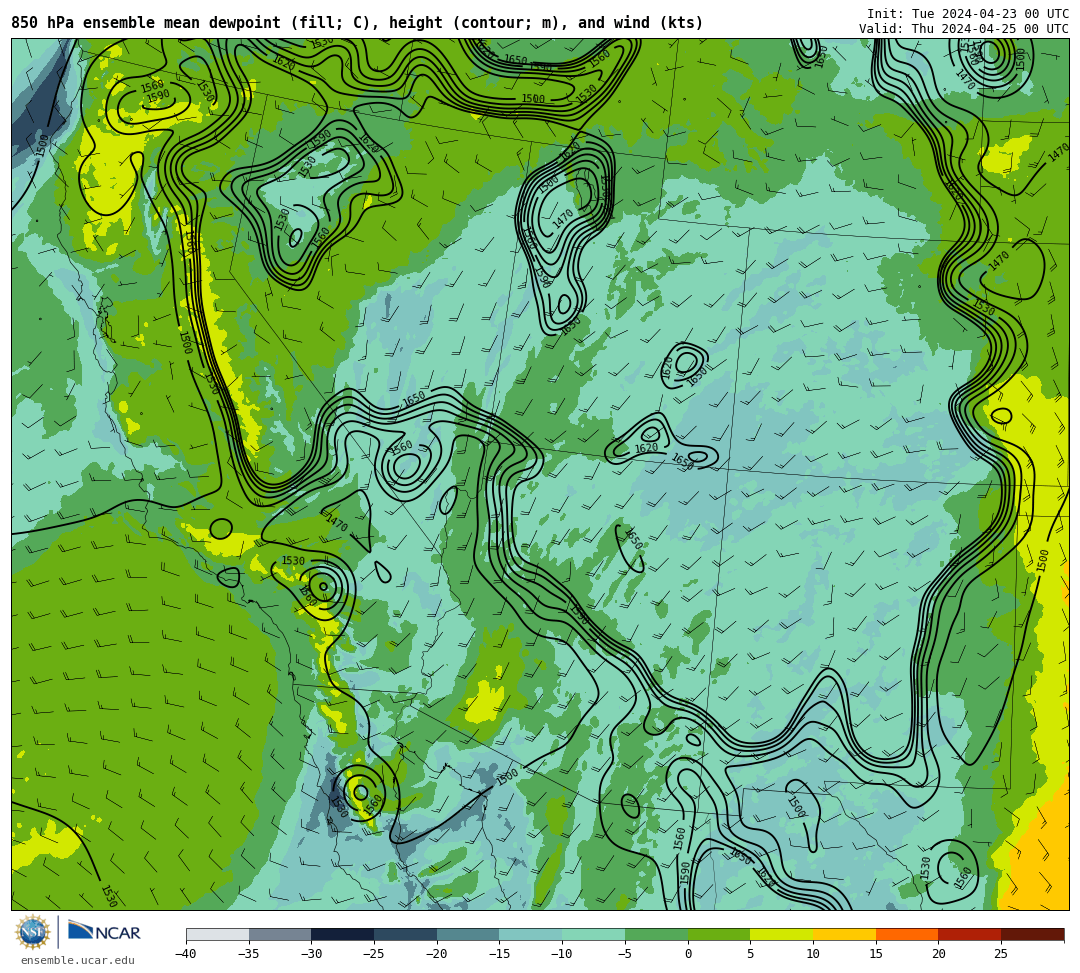
Task: Click the plot title about 850 hPa dewpoint
Action: (357, 23)
